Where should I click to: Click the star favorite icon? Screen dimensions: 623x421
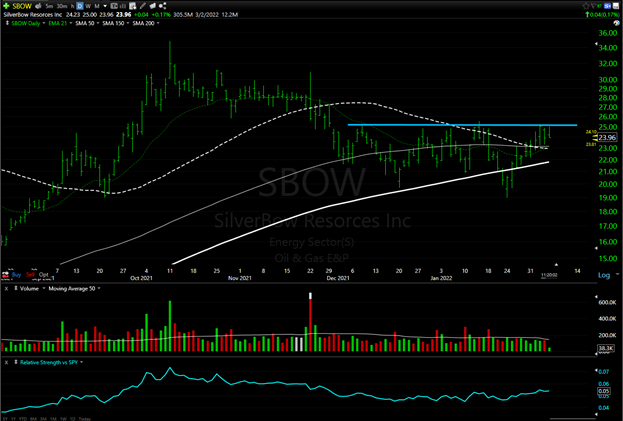click(586, 6)
